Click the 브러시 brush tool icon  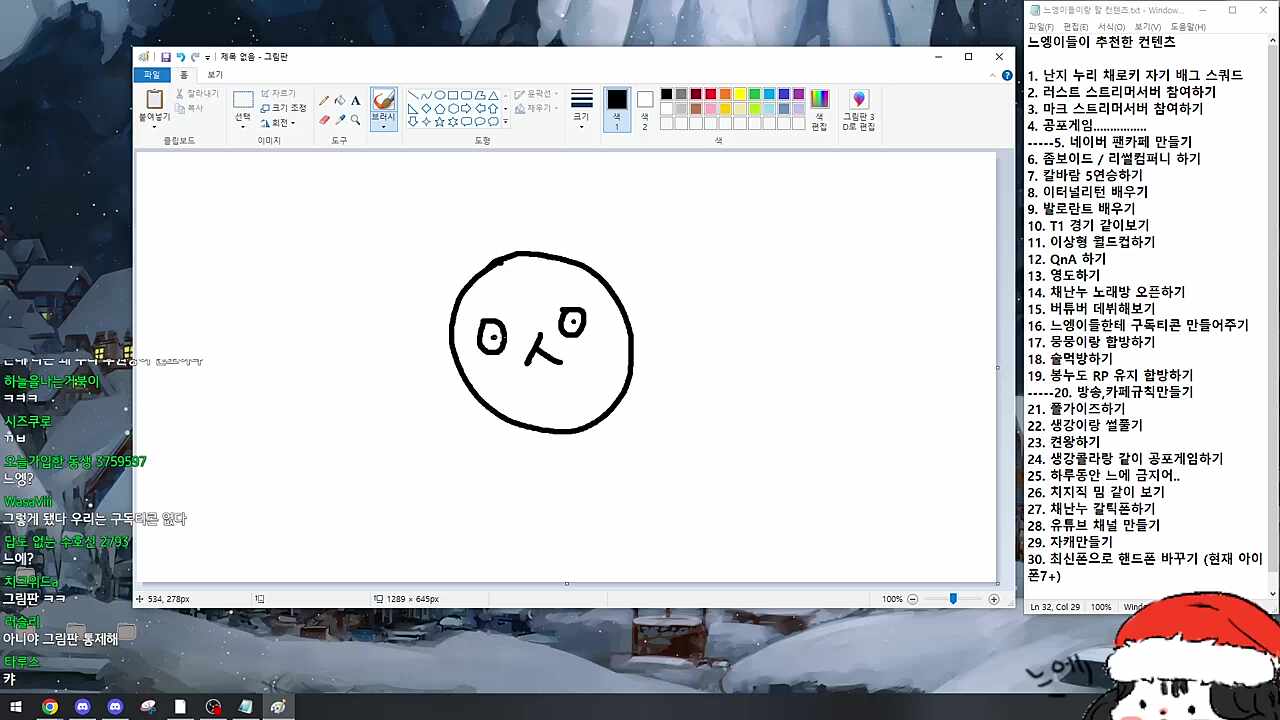point(383,100)
